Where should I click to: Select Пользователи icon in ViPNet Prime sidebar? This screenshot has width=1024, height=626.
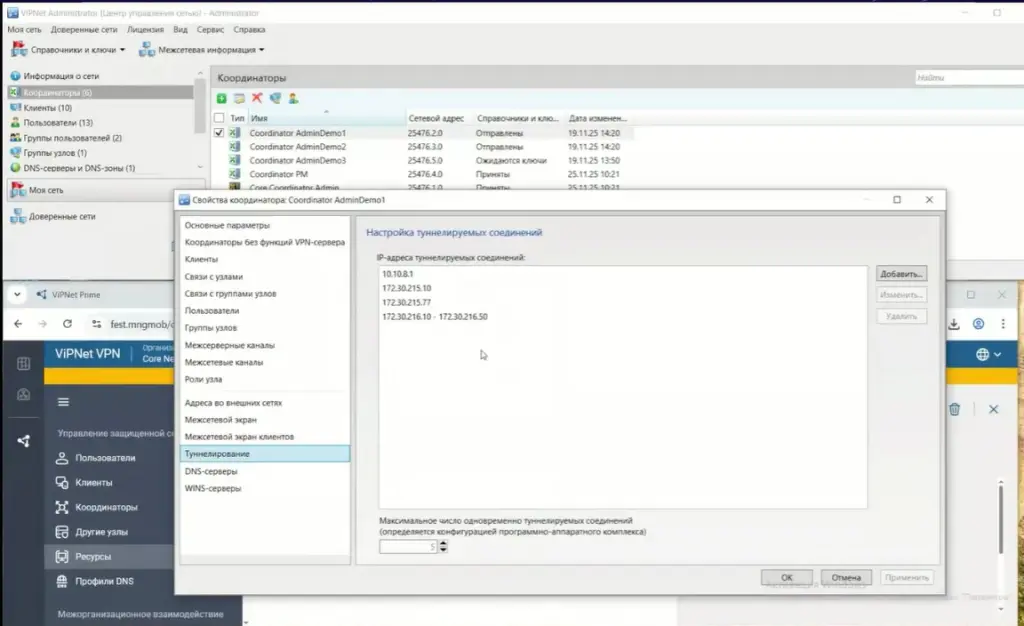point(63,459)
